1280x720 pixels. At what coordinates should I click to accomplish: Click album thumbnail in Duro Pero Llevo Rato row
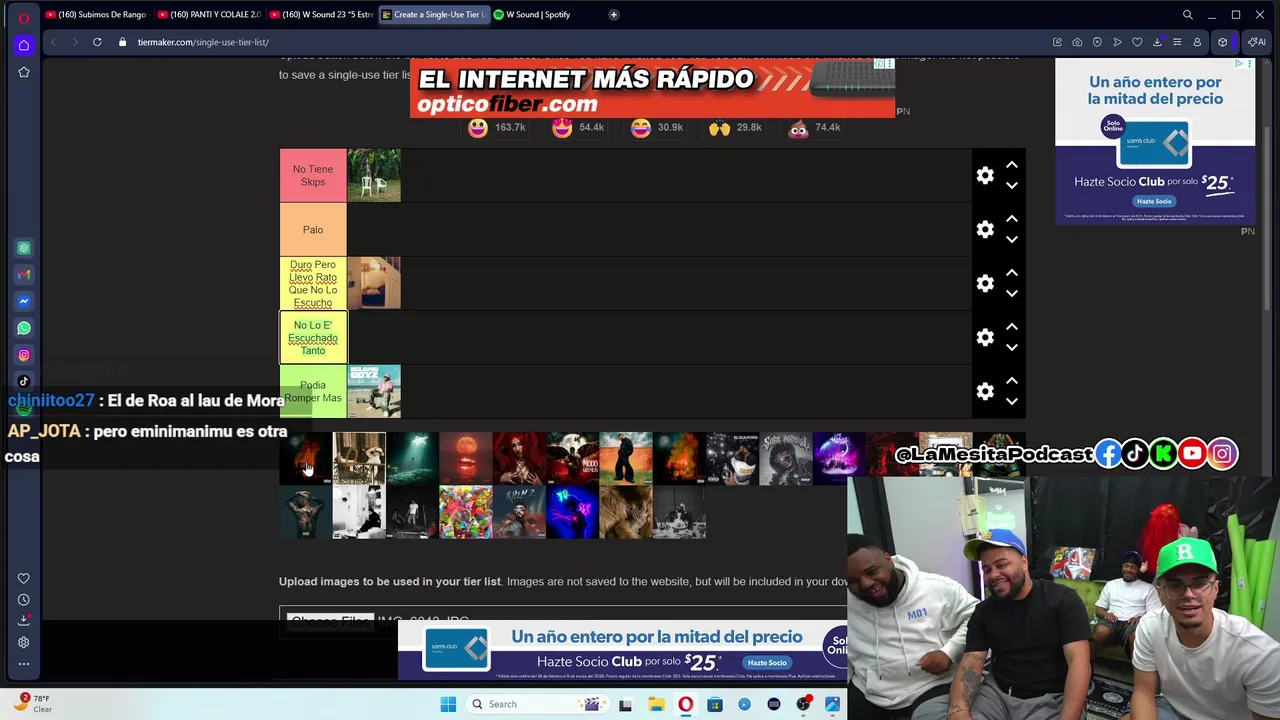coord(374,284)
